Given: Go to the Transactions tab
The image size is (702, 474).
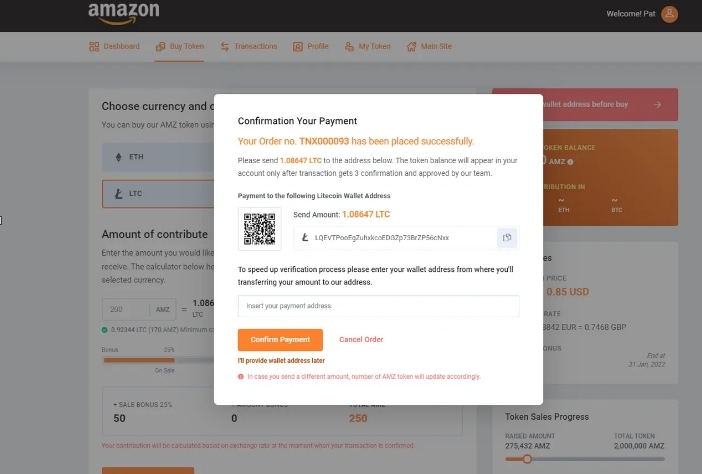Looking at the screenshot, I should [249, 47].
